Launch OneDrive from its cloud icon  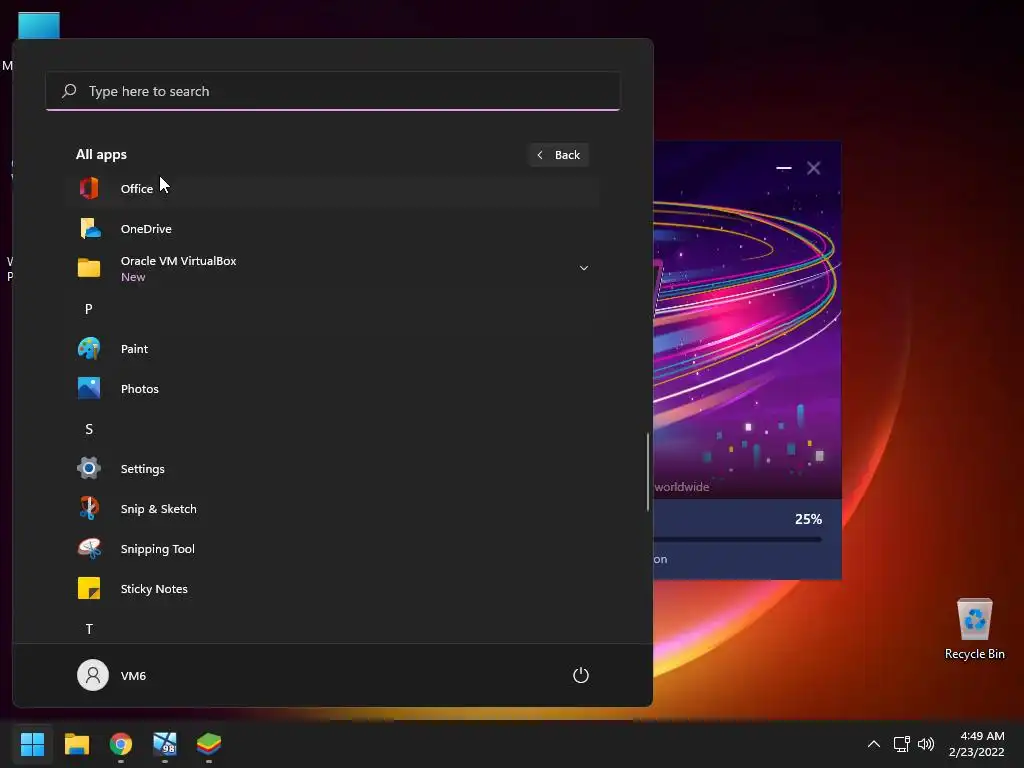[x=89, y=229]
